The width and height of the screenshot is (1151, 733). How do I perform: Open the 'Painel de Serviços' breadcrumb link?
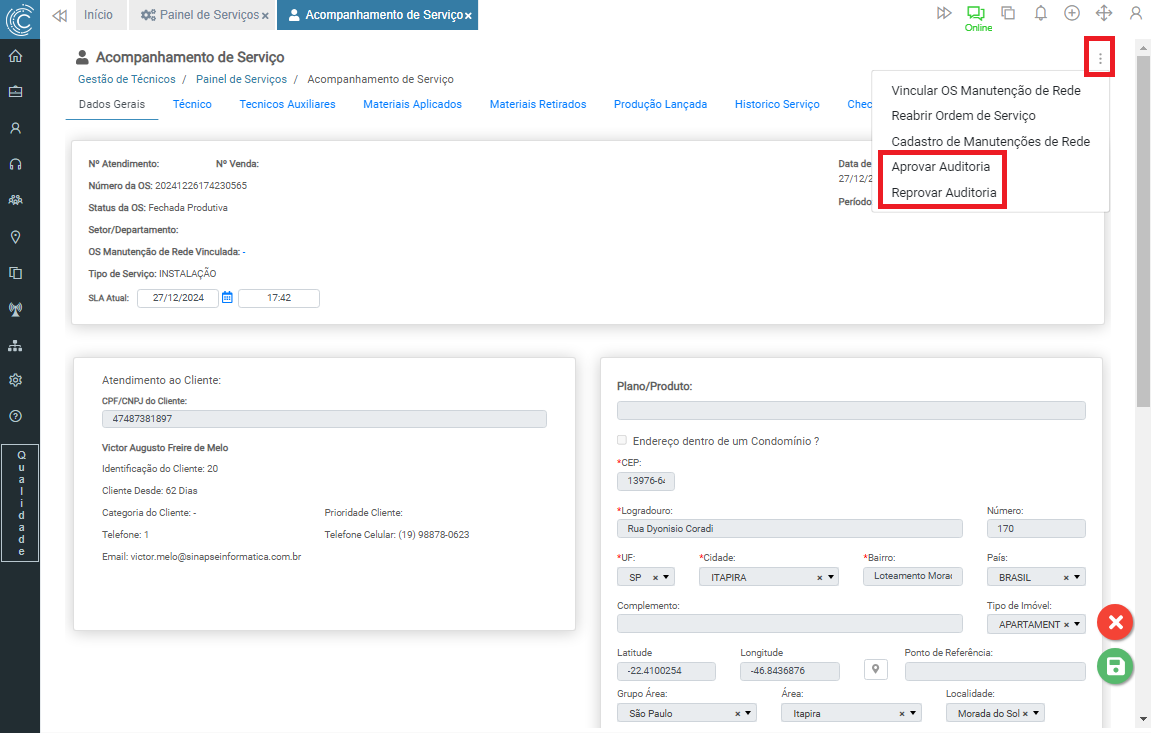click(x=241, y=79)
